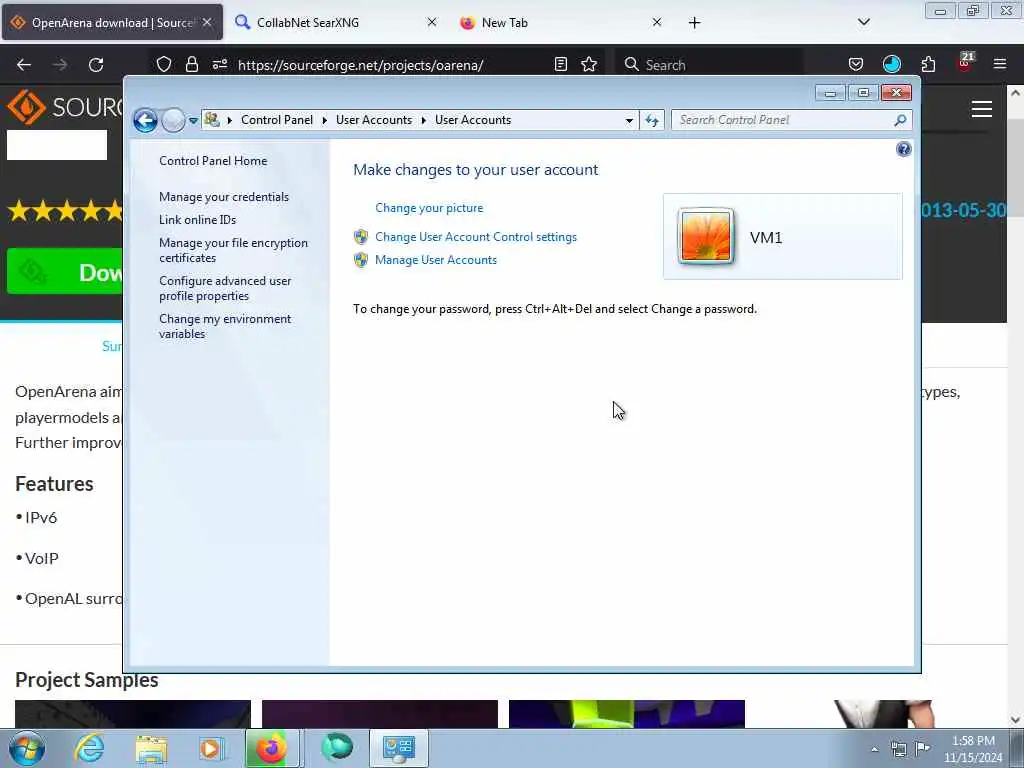This screenshot has height=768, width=1024.
Task: Click Change your picture link
Action: coord(429,208)
